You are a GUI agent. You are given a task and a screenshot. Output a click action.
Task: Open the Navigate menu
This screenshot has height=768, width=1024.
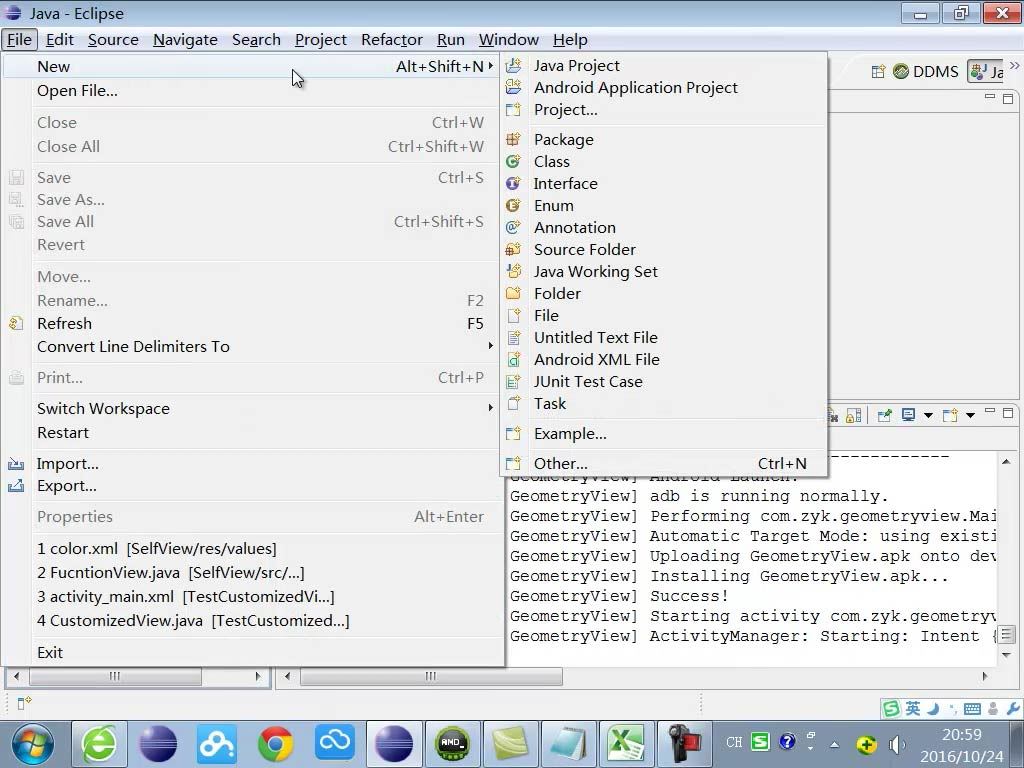[185, 40]
